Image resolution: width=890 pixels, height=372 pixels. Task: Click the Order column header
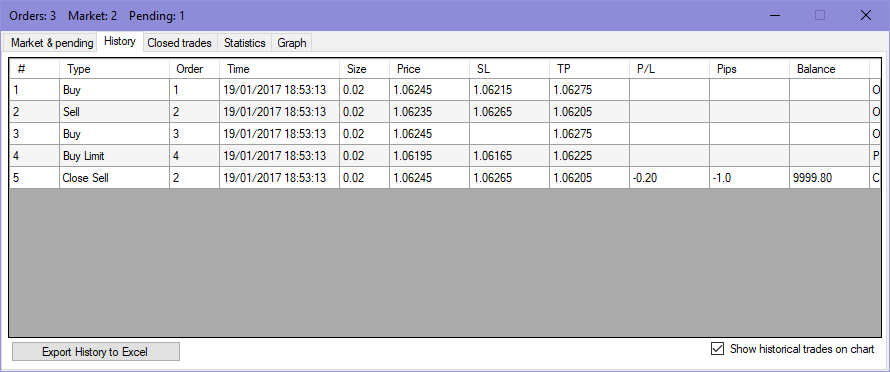click(194, 69)
